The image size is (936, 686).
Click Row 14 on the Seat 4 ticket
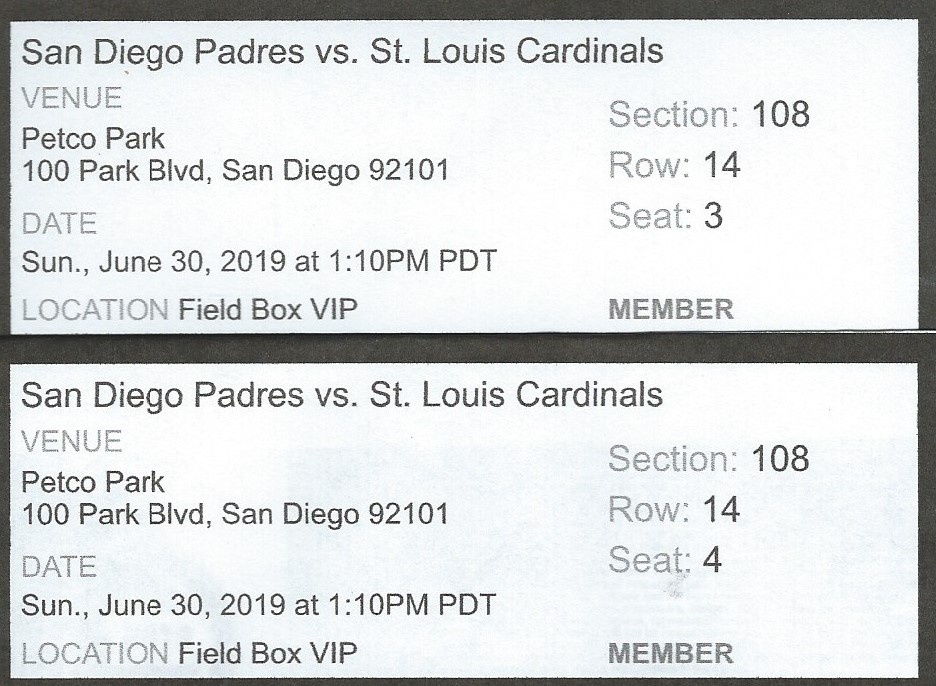tap(674, 510)
